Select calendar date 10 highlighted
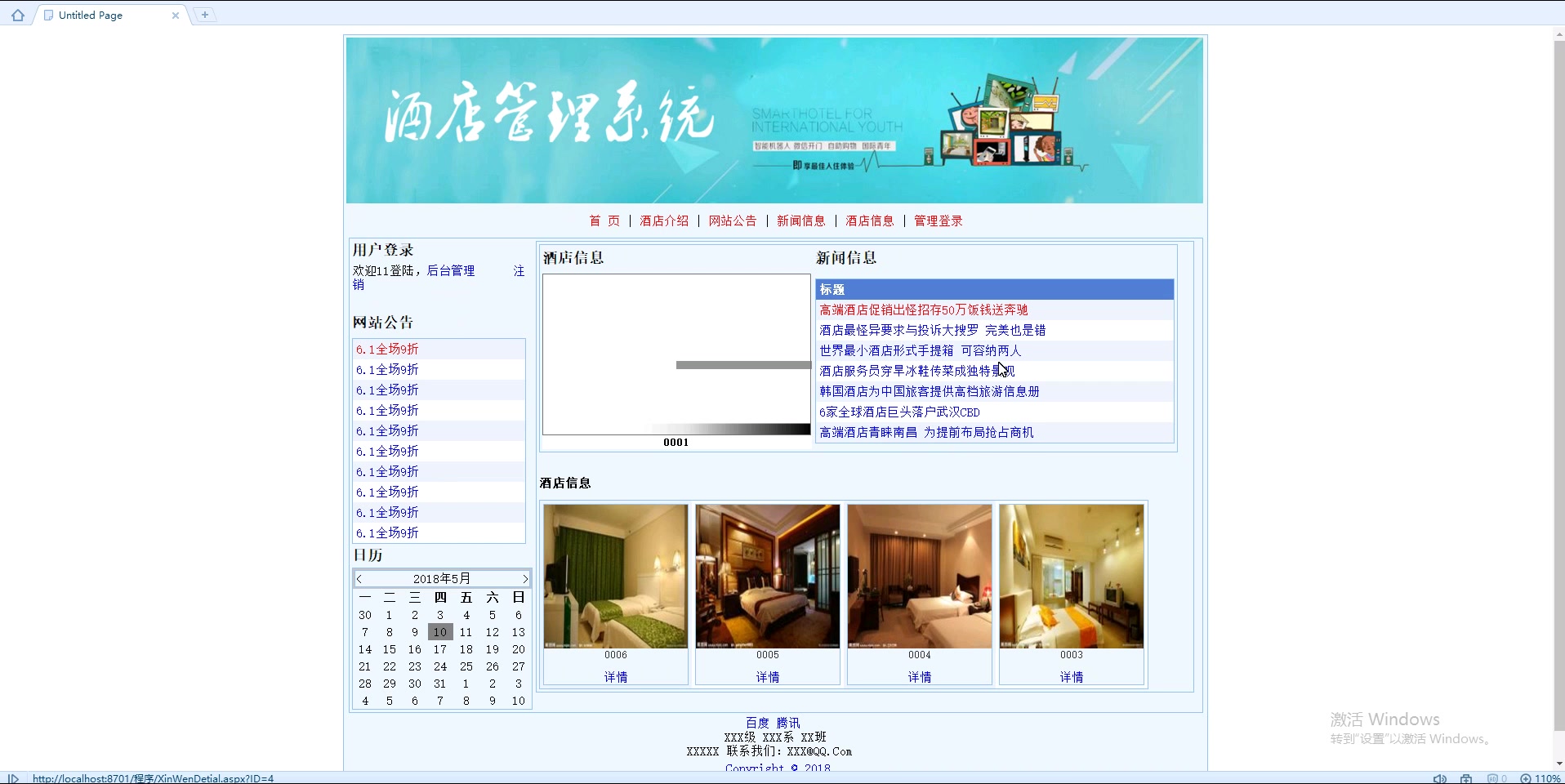1565x784 pixels. pos(440,632)
